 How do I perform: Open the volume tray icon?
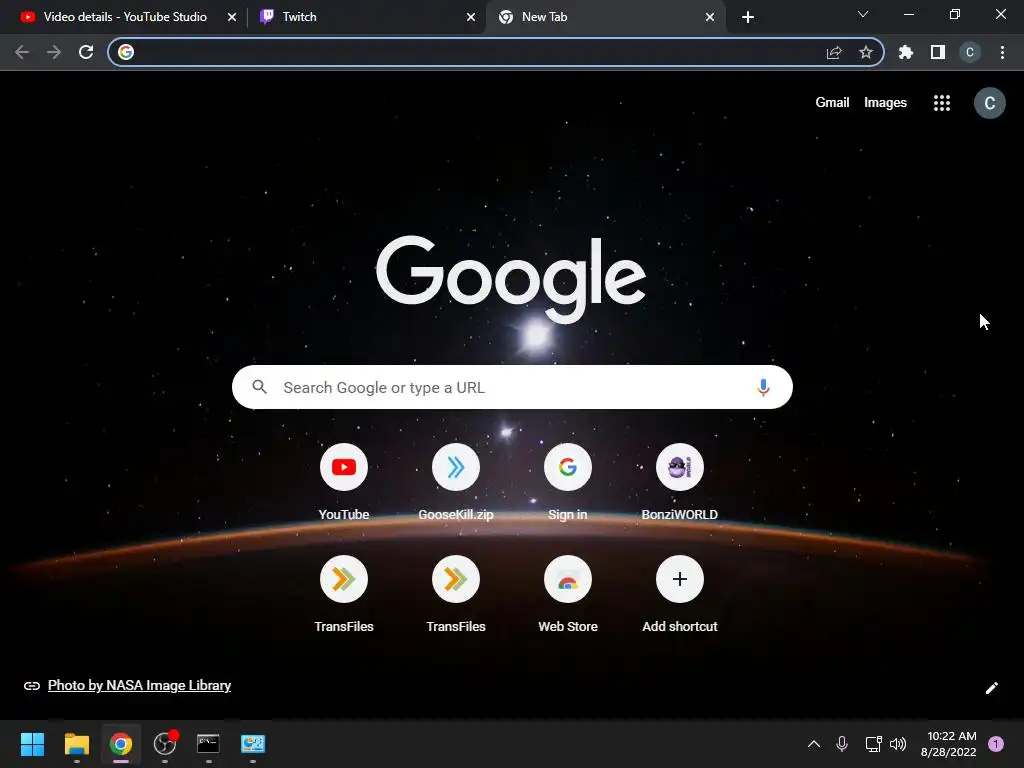898,744
